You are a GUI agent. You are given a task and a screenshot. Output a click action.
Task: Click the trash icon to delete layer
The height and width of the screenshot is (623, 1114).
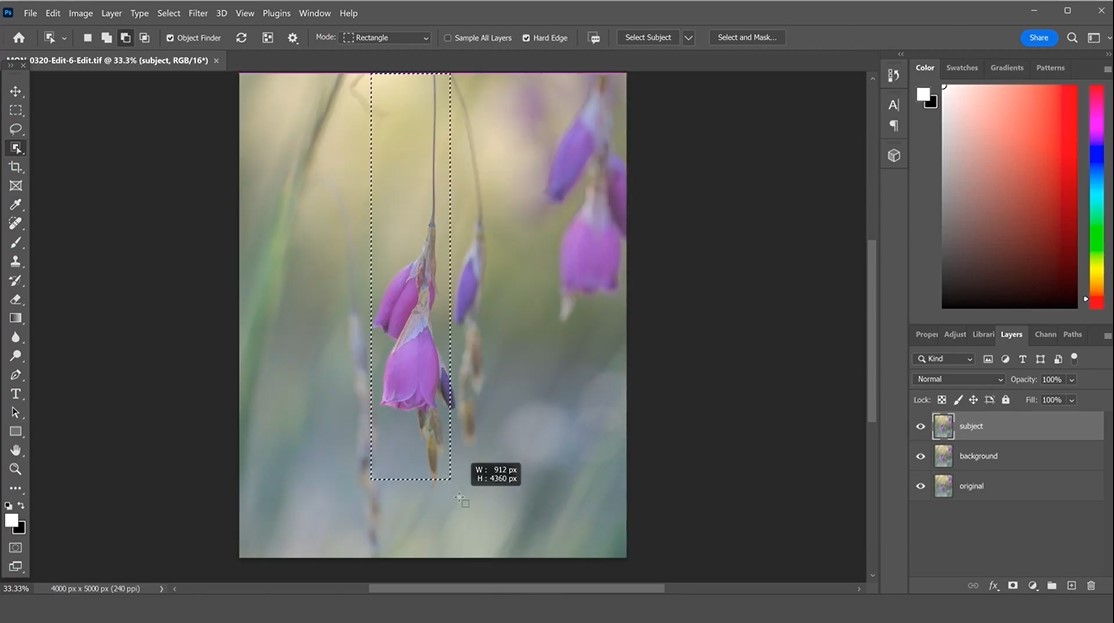click(1091, 585)
